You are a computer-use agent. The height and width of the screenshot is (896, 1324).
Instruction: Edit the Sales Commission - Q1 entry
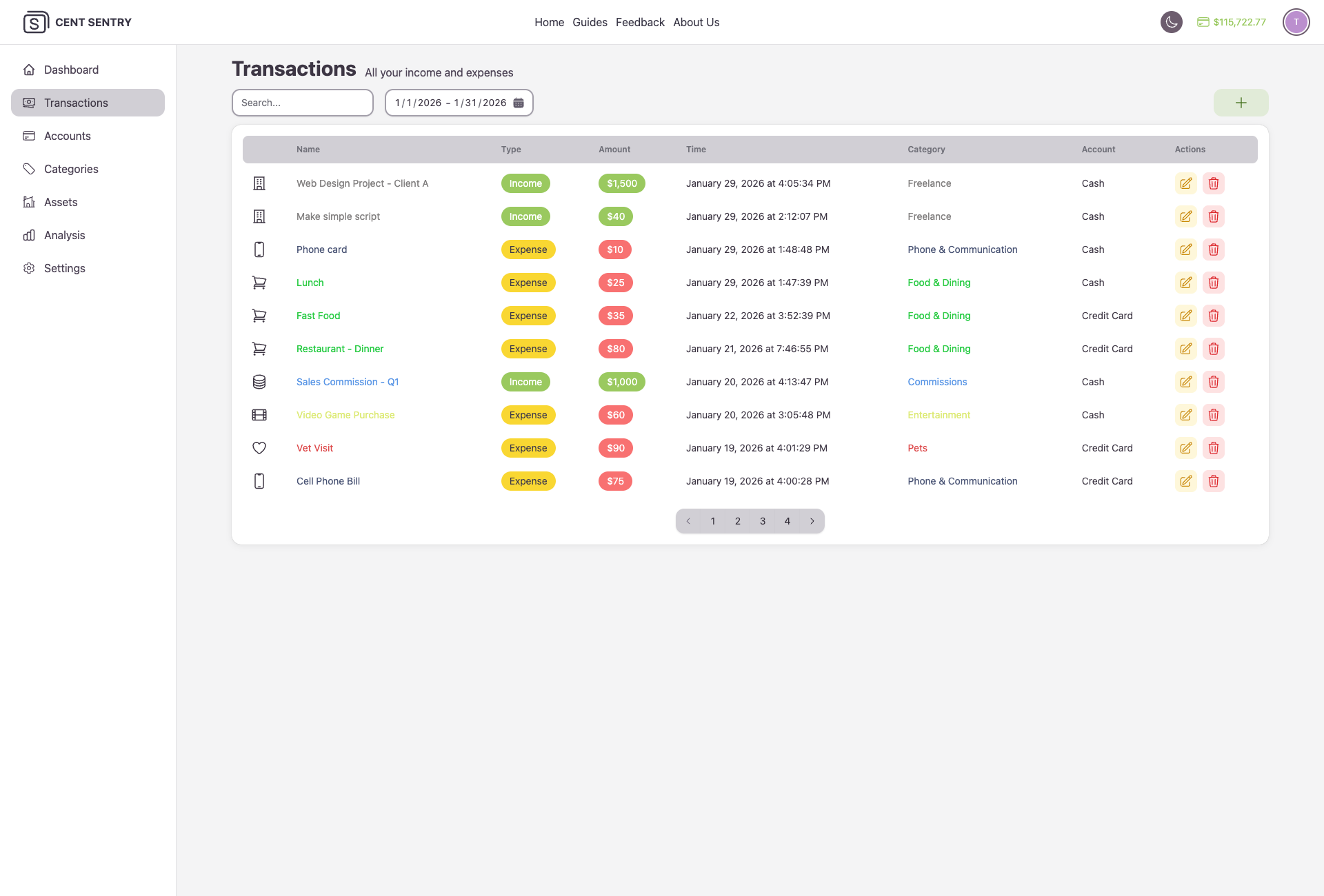[x=1185, y=382]
